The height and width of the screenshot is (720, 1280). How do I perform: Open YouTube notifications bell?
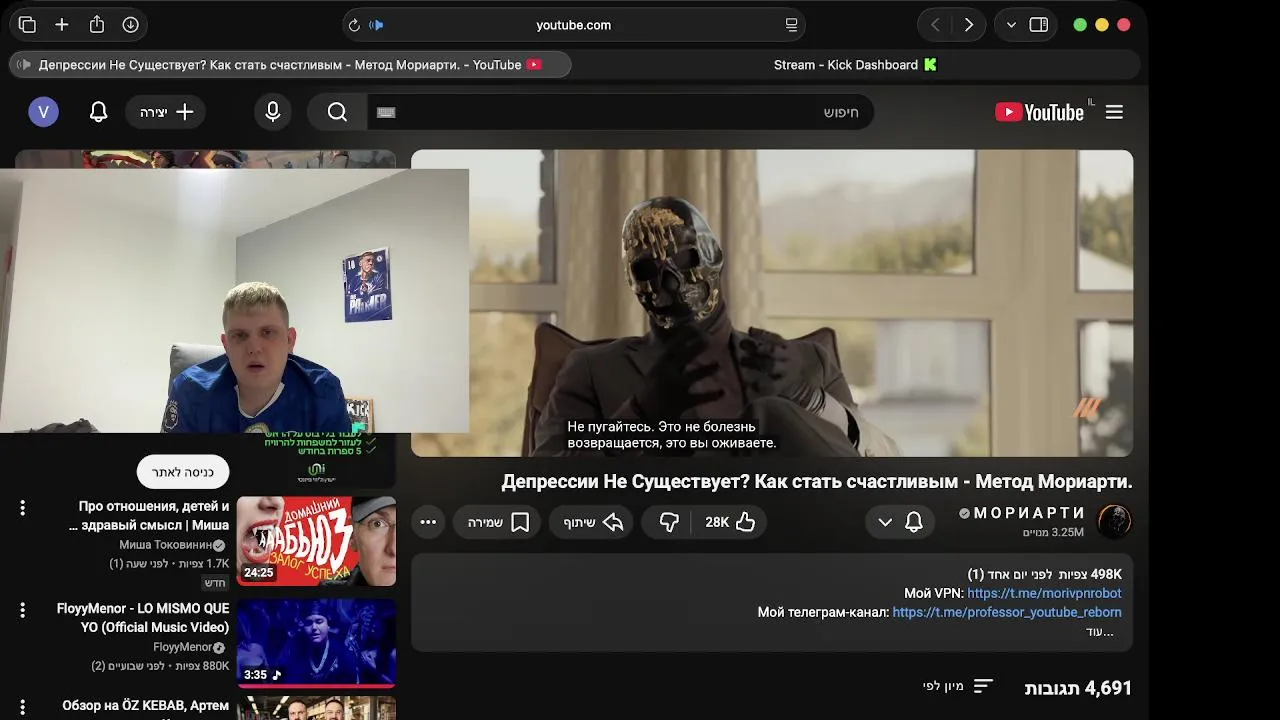(98, 112)
